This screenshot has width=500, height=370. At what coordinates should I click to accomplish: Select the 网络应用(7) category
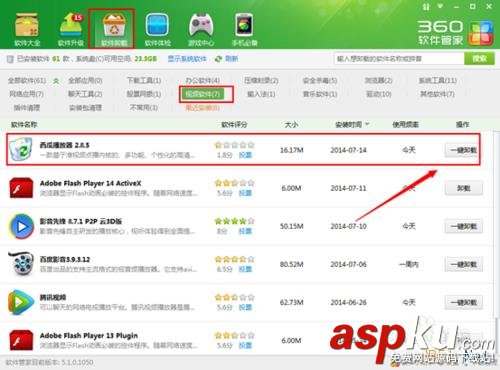(x=27, y=94)
